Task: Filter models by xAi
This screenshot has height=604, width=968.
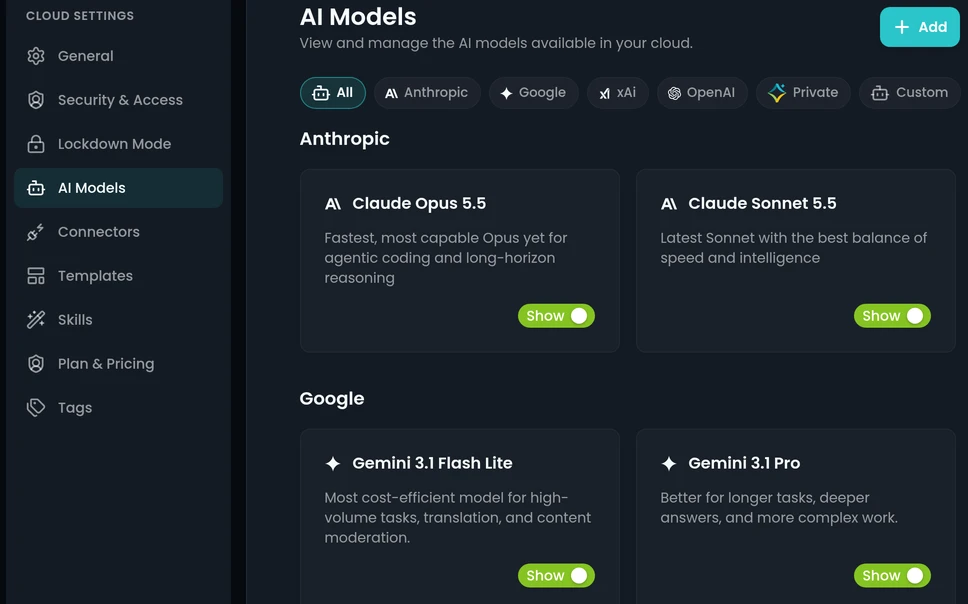Action: pyautogui.click(x=617, y=93)
